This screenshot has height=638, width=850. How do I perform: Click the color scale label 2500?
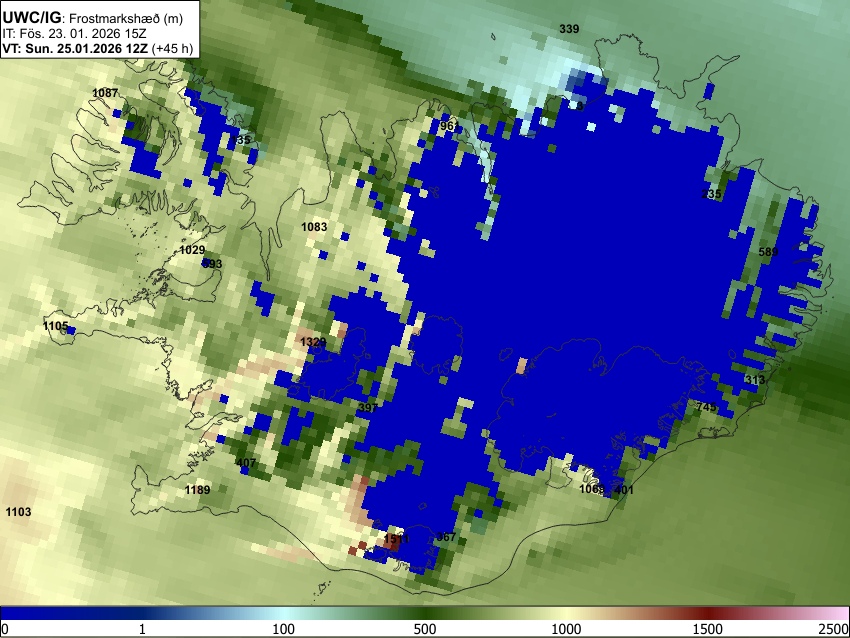tap(834, 629)
